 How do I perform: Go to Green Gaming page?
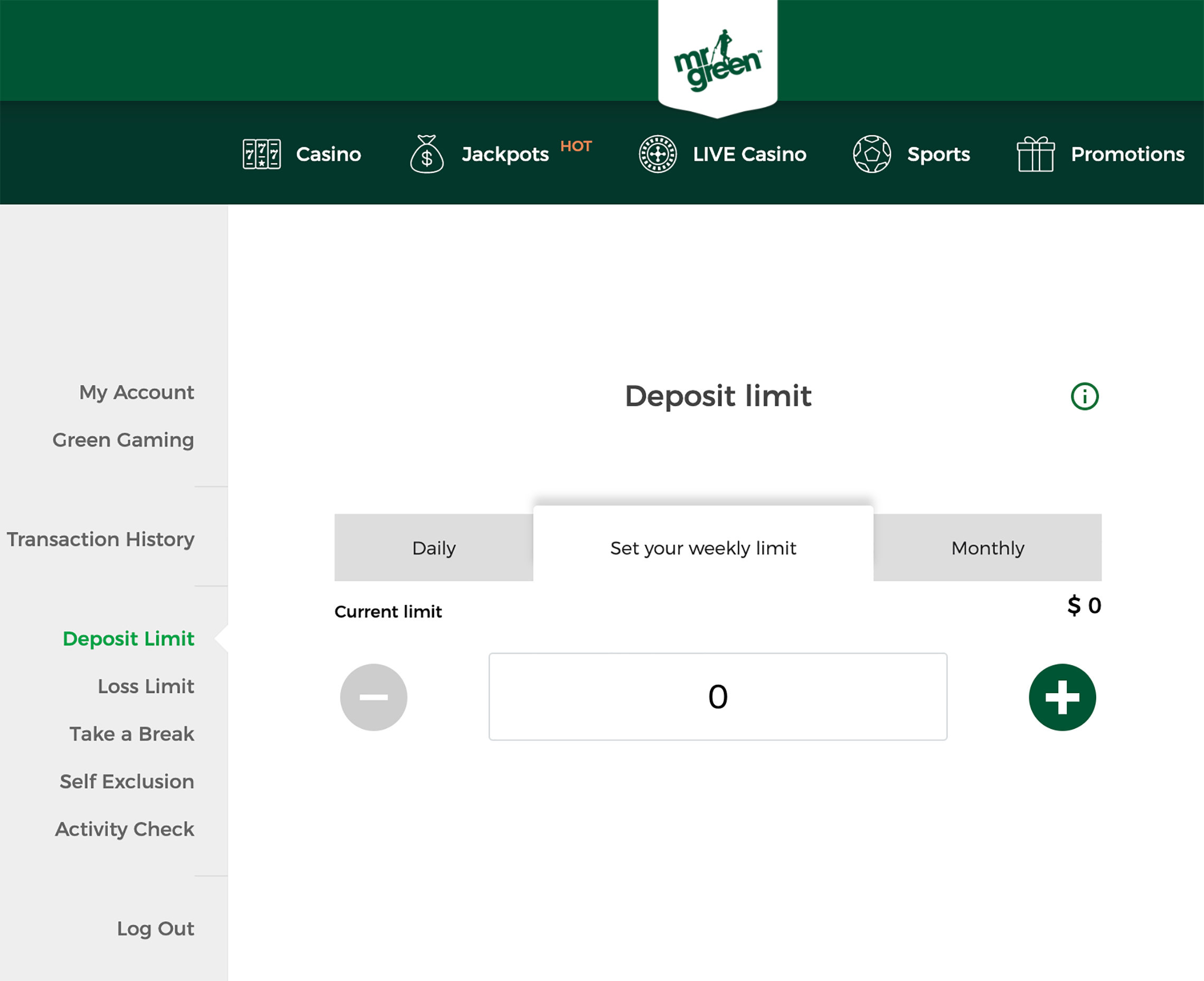click(123, 440)
